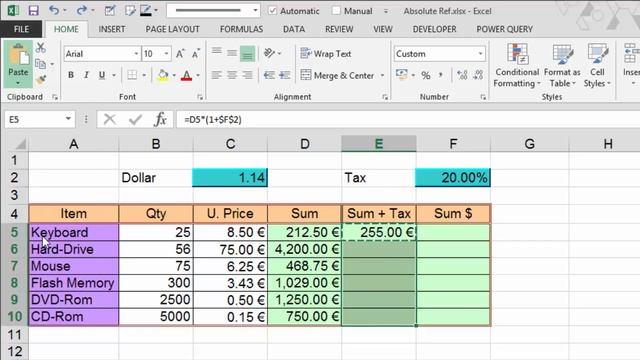Screen dimensions: 640x360
Task: Open Paste options dropdown arrow
Action: 18,83
